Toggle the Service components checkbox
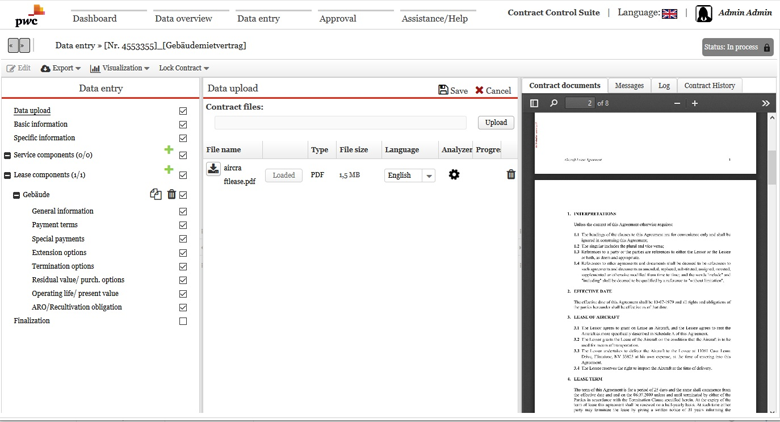The image size is (780, 422). (x=183, y=155)
